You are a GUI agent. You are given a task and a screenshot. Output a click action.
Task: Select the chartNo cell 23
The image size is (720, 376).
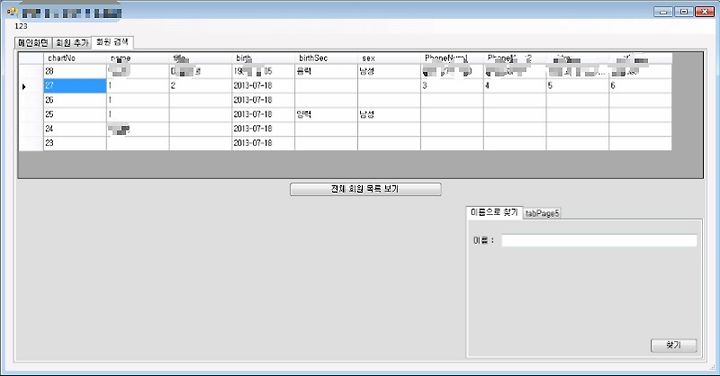click(75, 143)
